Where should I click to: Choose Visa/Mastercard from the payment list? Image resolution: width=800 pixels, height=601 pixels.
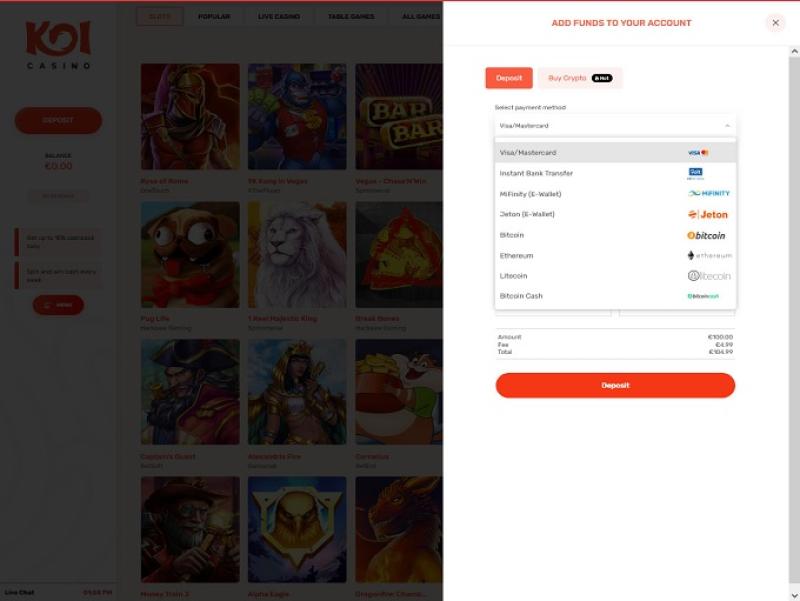click(x=615, y=153)
